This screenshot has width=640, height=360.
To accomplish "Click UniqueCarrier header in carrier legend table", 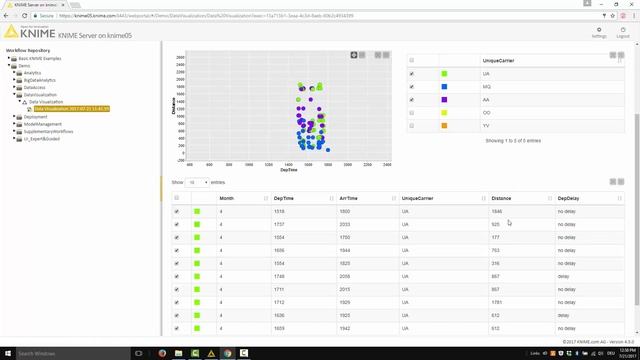I will tap(498, 61).
